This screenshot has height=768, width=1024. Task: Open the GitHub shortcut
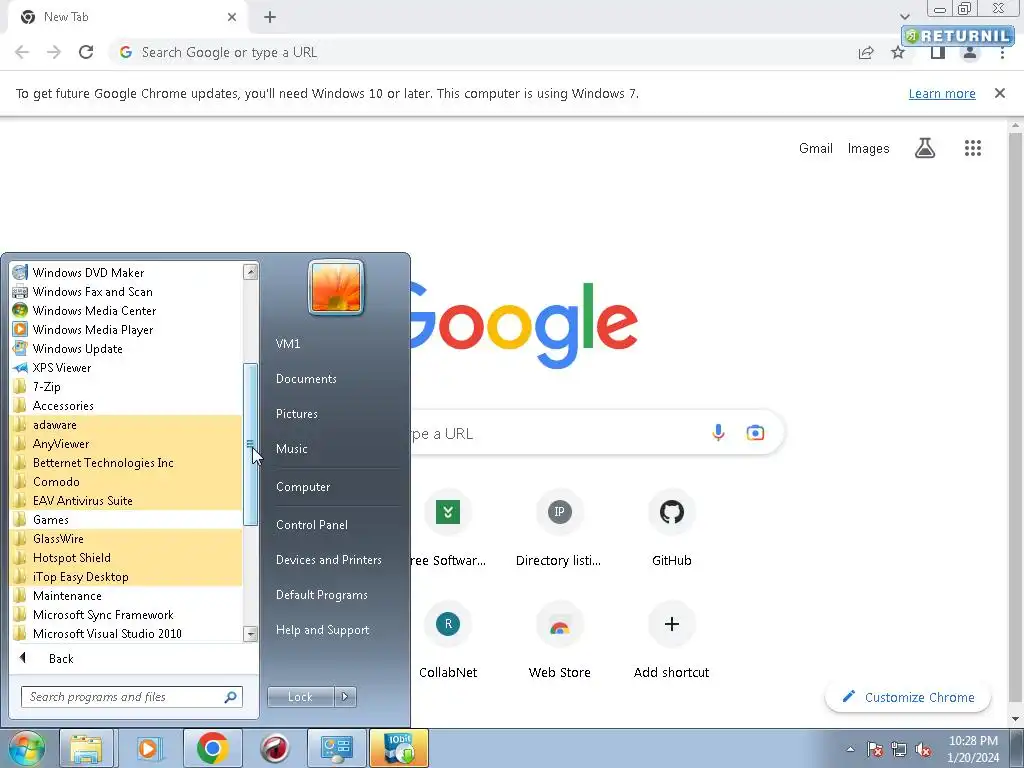pos(671,529)
